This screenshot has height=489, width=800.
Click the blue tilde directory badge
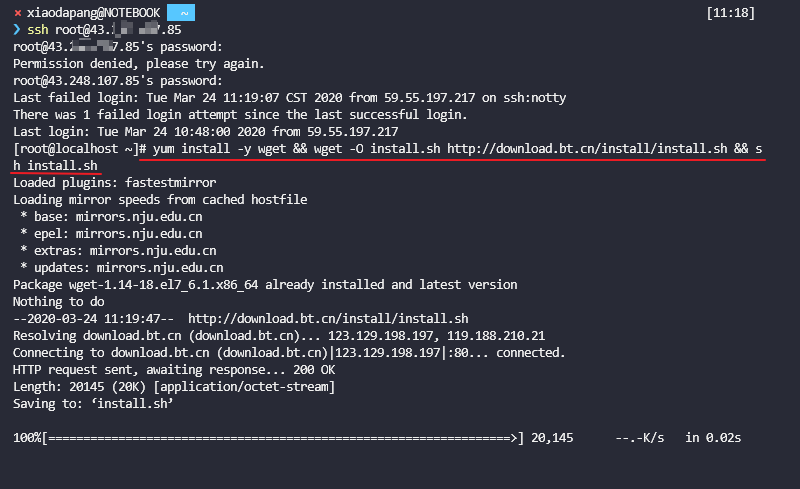pyautogui.click(x=181, y=13)
